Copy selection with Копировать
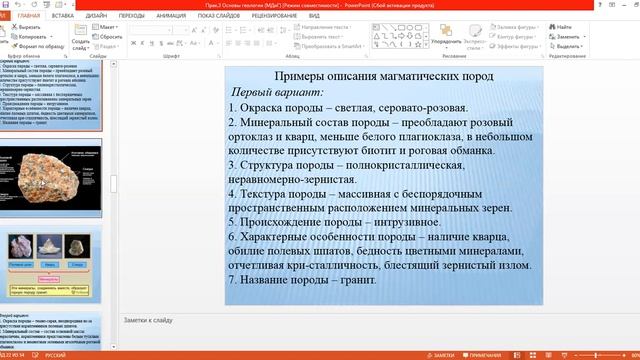 [29, 37]
